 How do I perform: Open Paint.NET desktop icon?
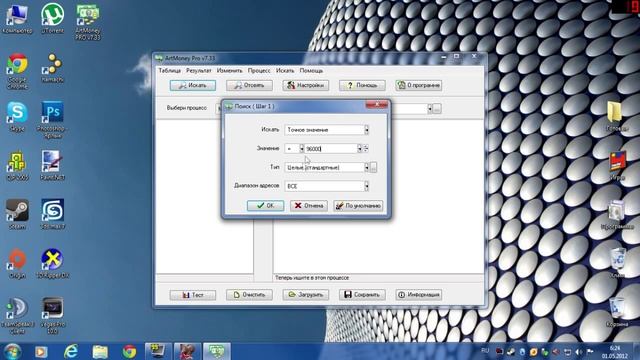click(x=52, y=165)
